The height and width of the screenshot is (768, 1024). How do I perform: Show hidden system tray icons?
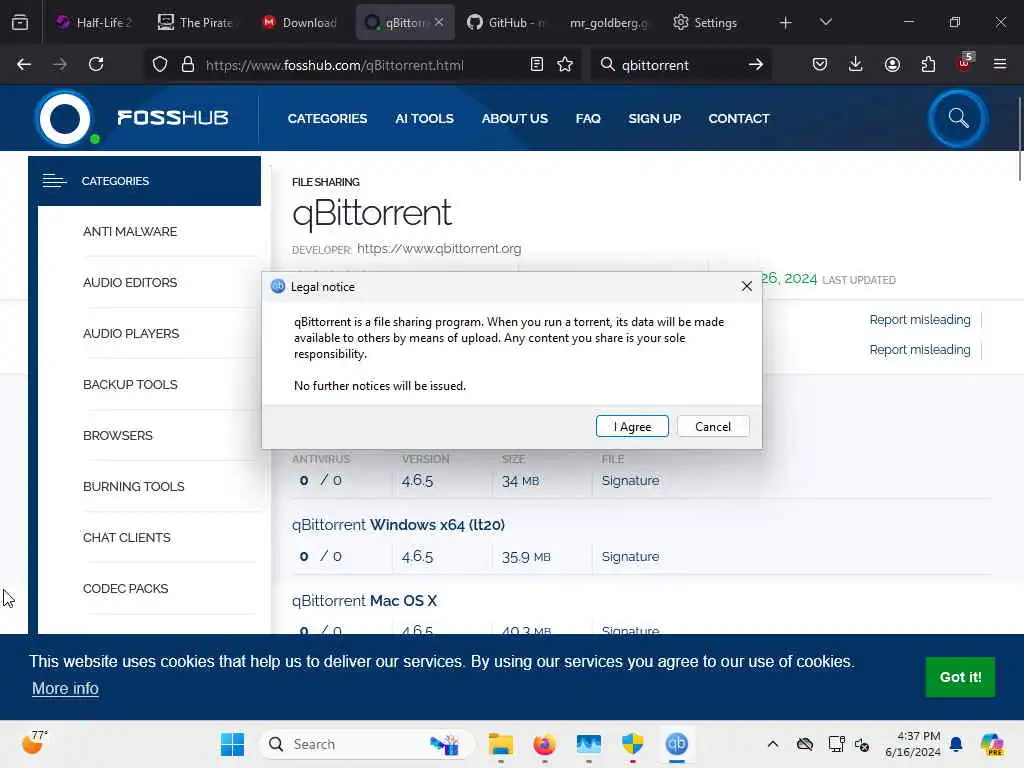pos(773,744)
